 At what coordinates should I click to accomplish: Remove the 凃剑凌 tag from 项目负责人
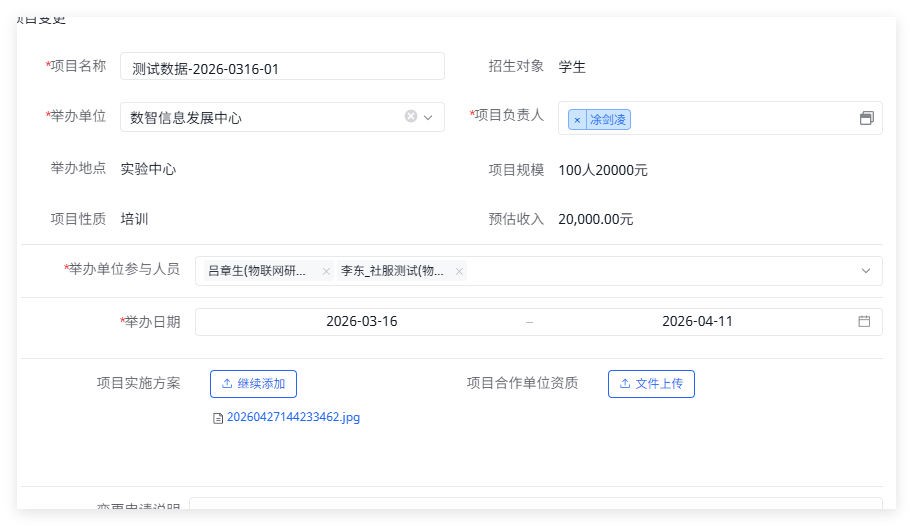[x=577, y=120]
